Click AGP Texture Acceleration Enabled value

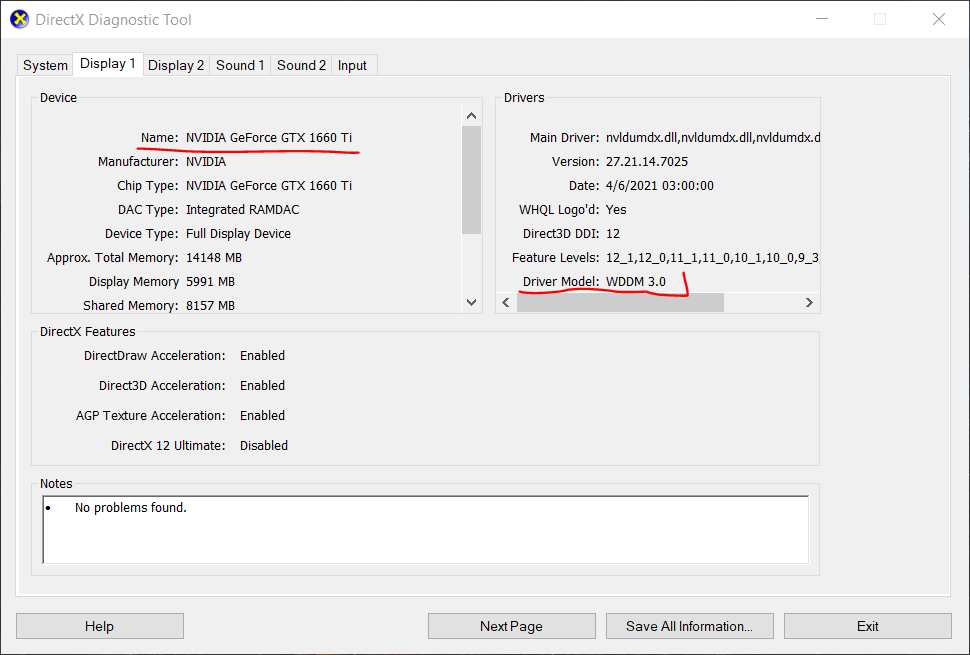(x=262, y=416)
